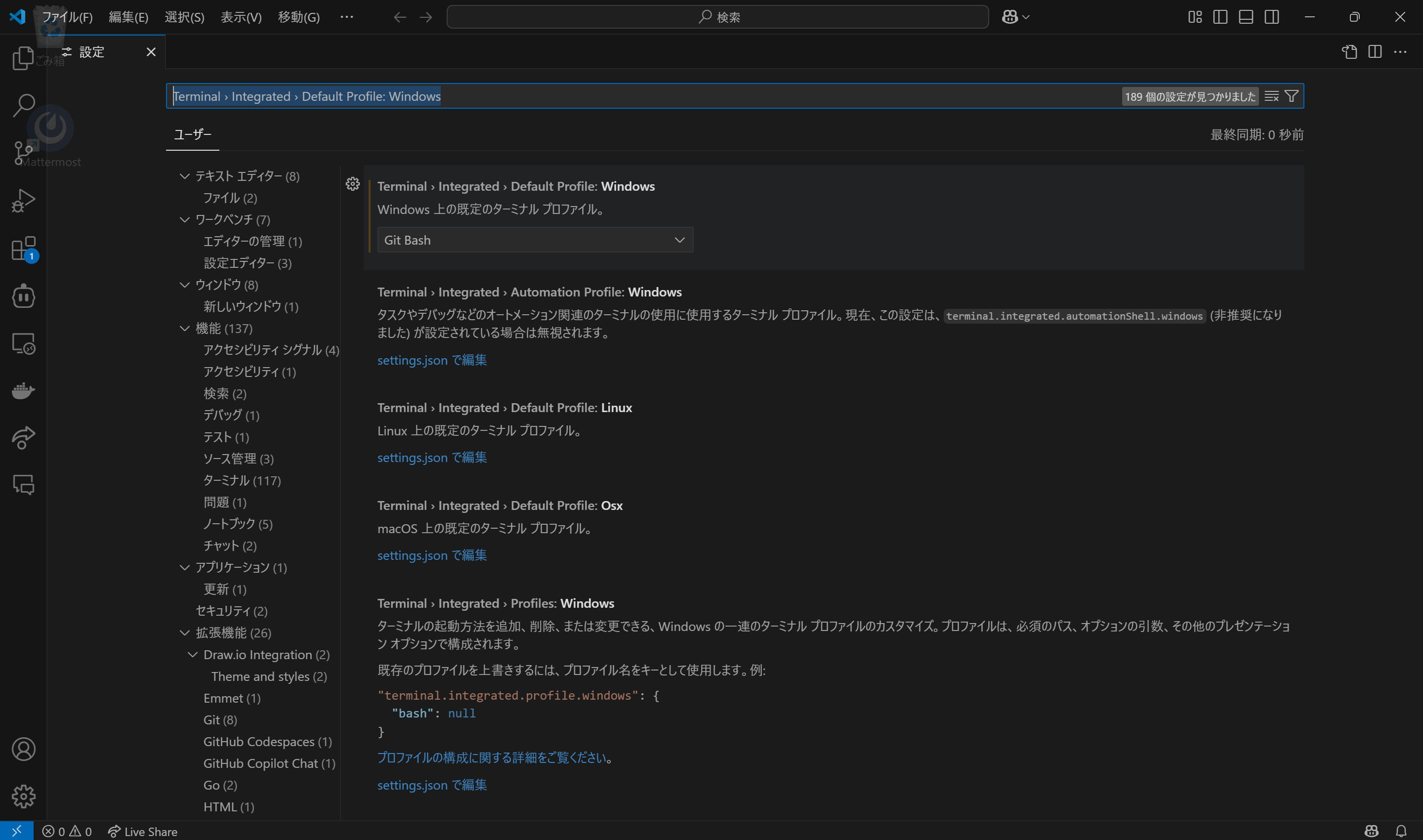The image size is (1423, 840).
Task: Open the Accounts menu
Action: click(23, 748)
